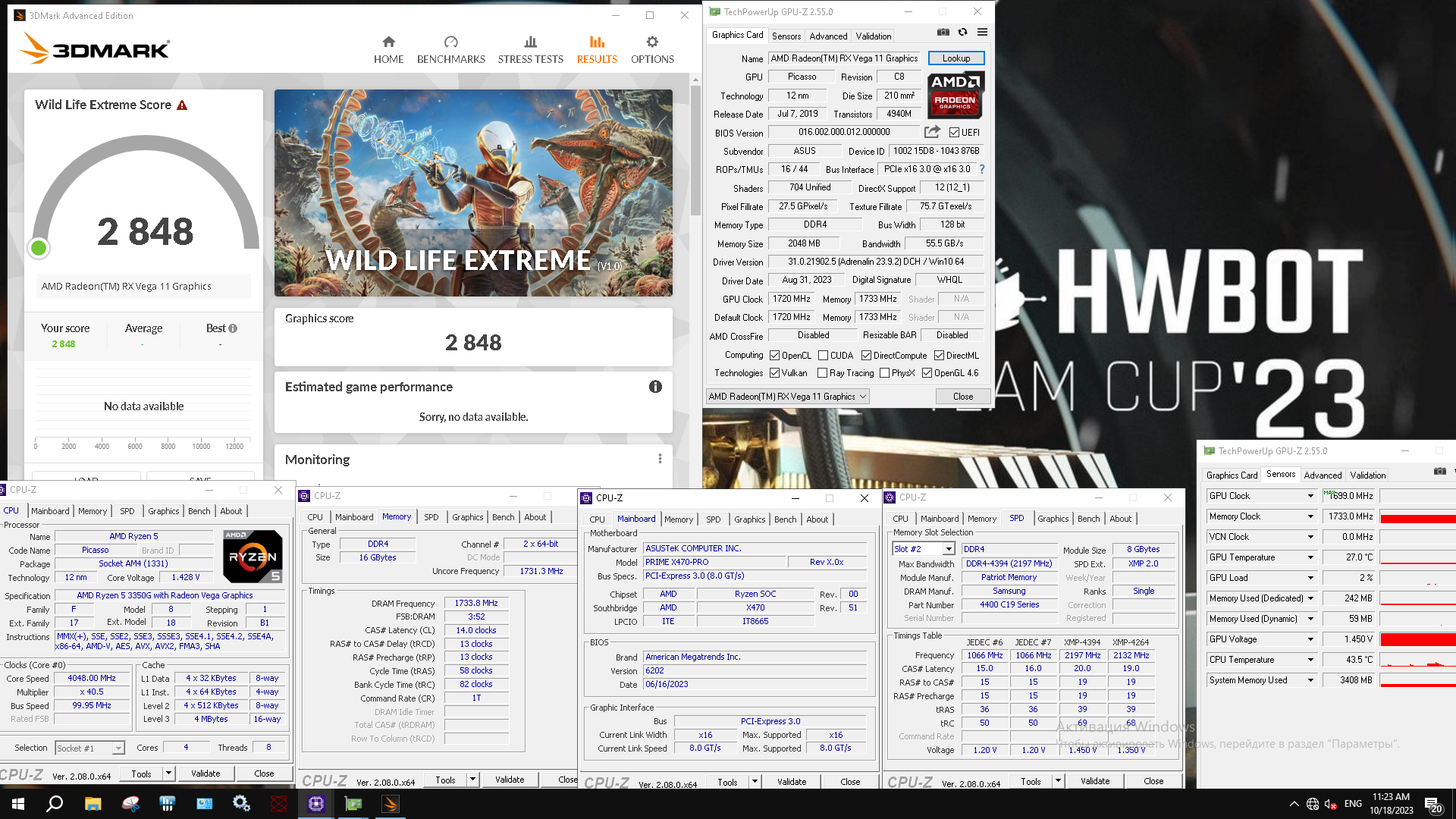Click the info icon beside Best score

coord(233,328)
